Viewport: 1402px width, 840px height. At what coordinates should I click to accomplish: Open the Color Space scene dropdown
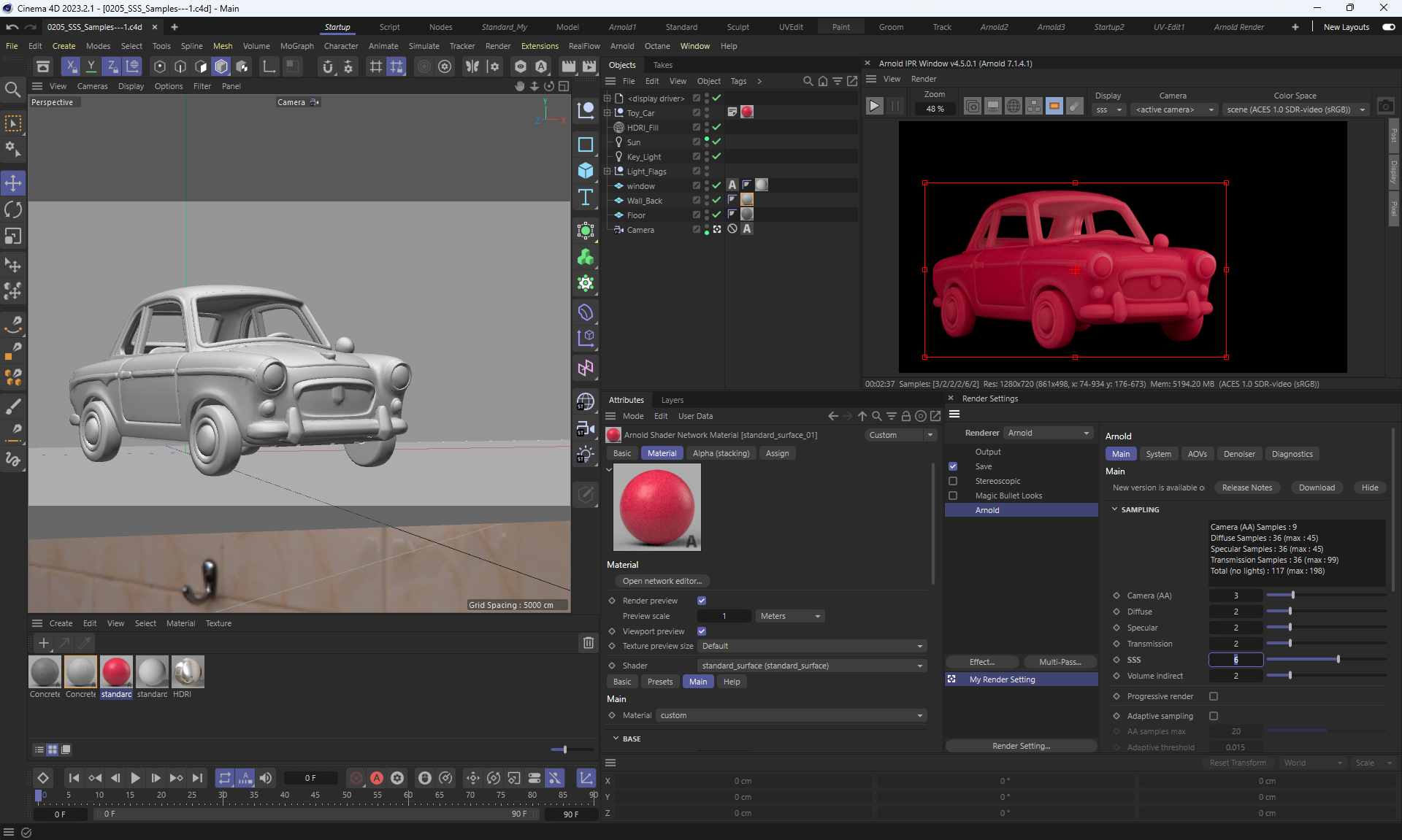(1295, 109)
